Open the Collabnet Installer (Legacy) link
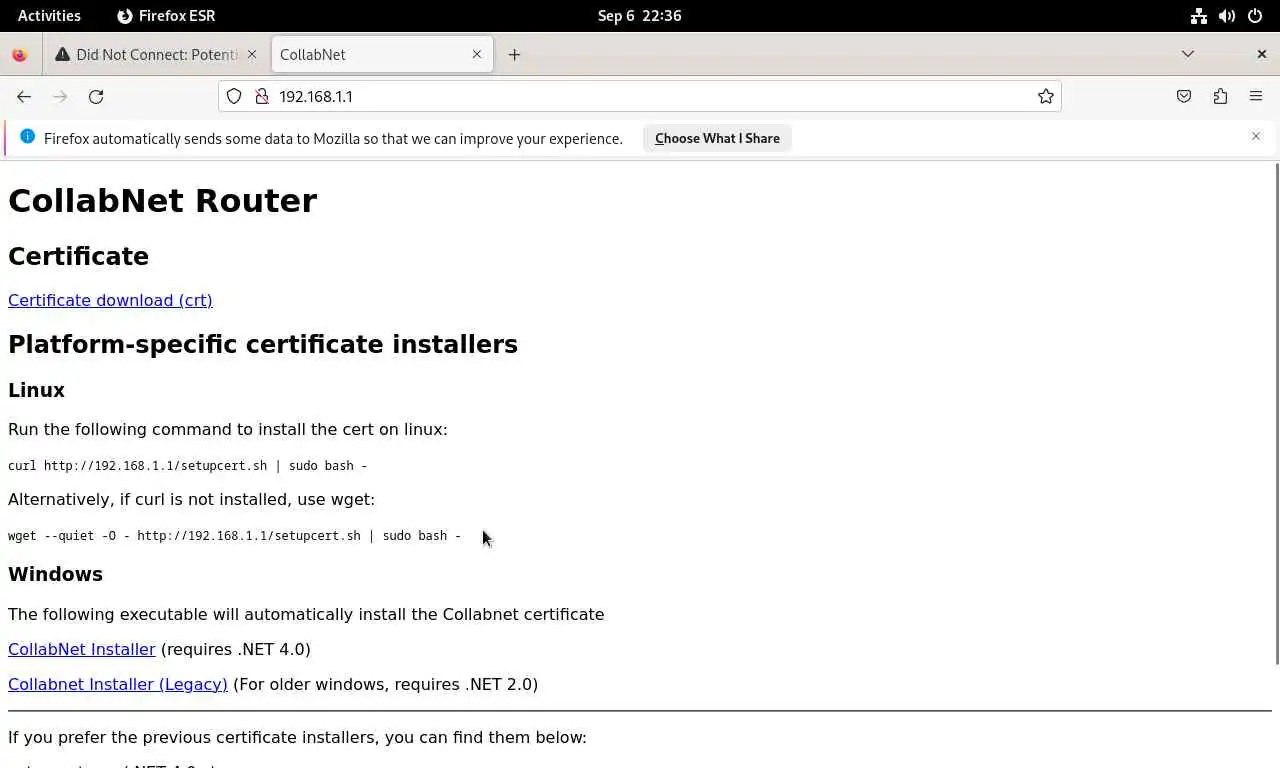The image size is (1280, 768). (118, 684)
